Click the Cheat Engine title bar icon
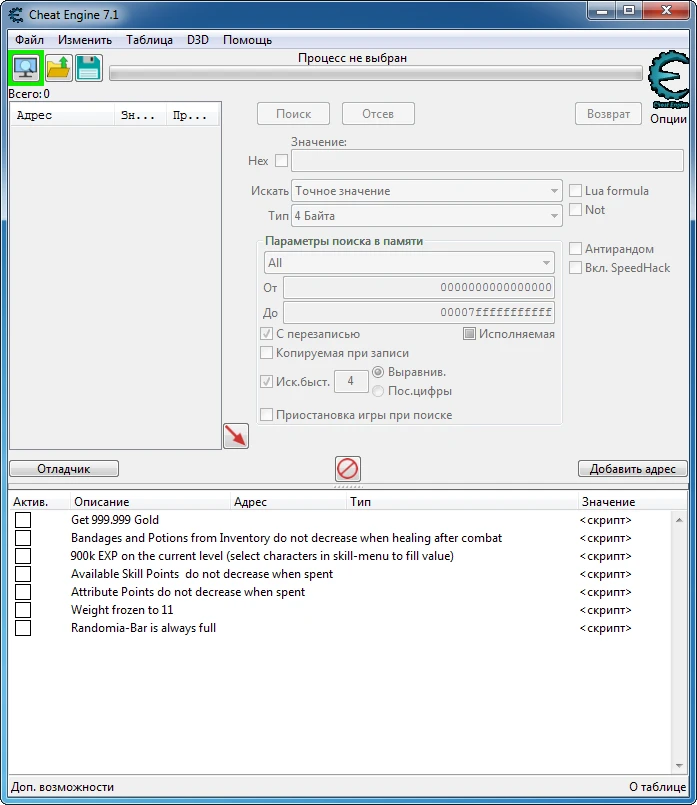Screen dimensions: 697x805 (16, 15)
